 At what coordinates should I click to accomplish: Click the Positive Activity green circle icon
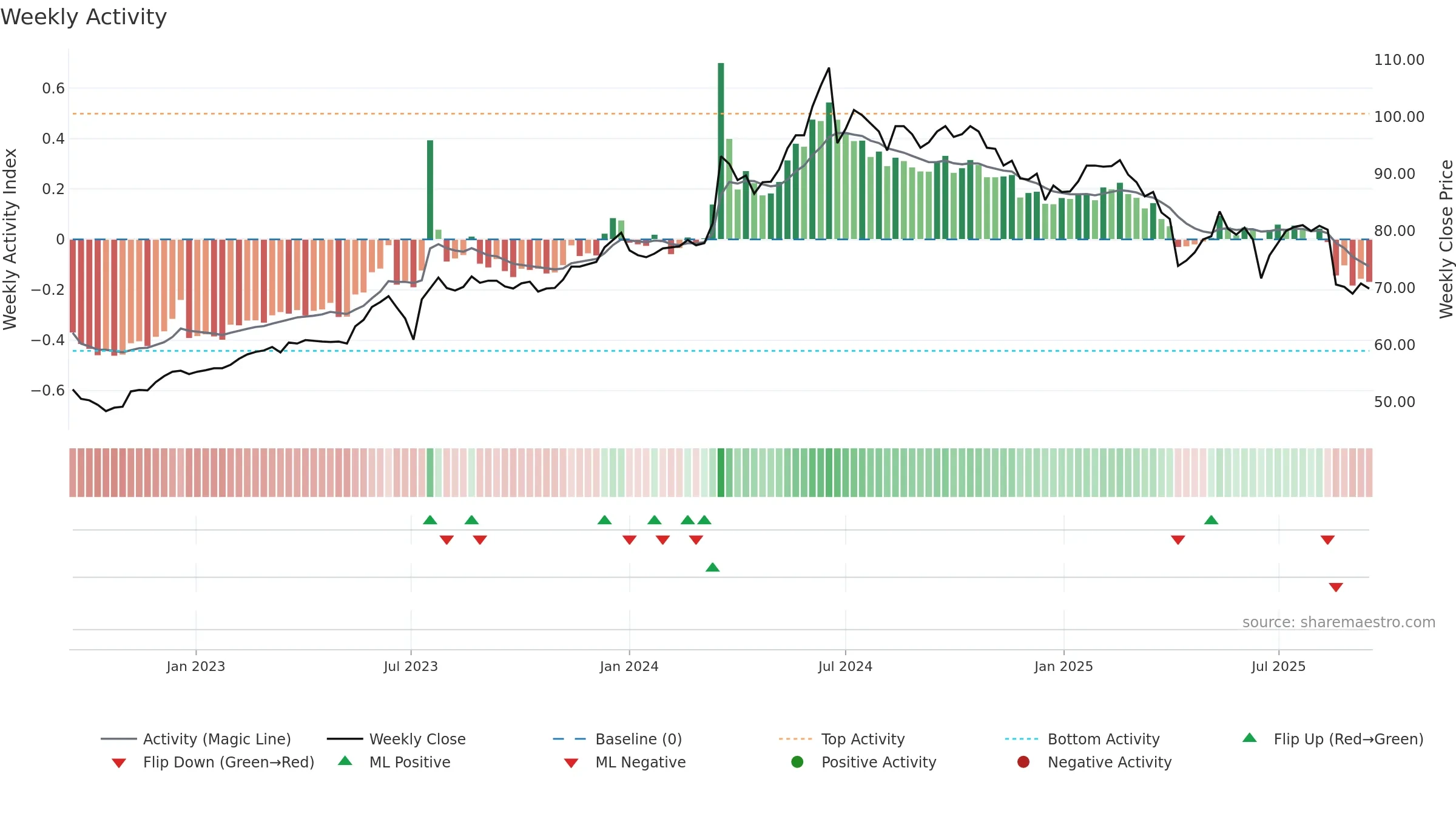[x=797, y=762]
